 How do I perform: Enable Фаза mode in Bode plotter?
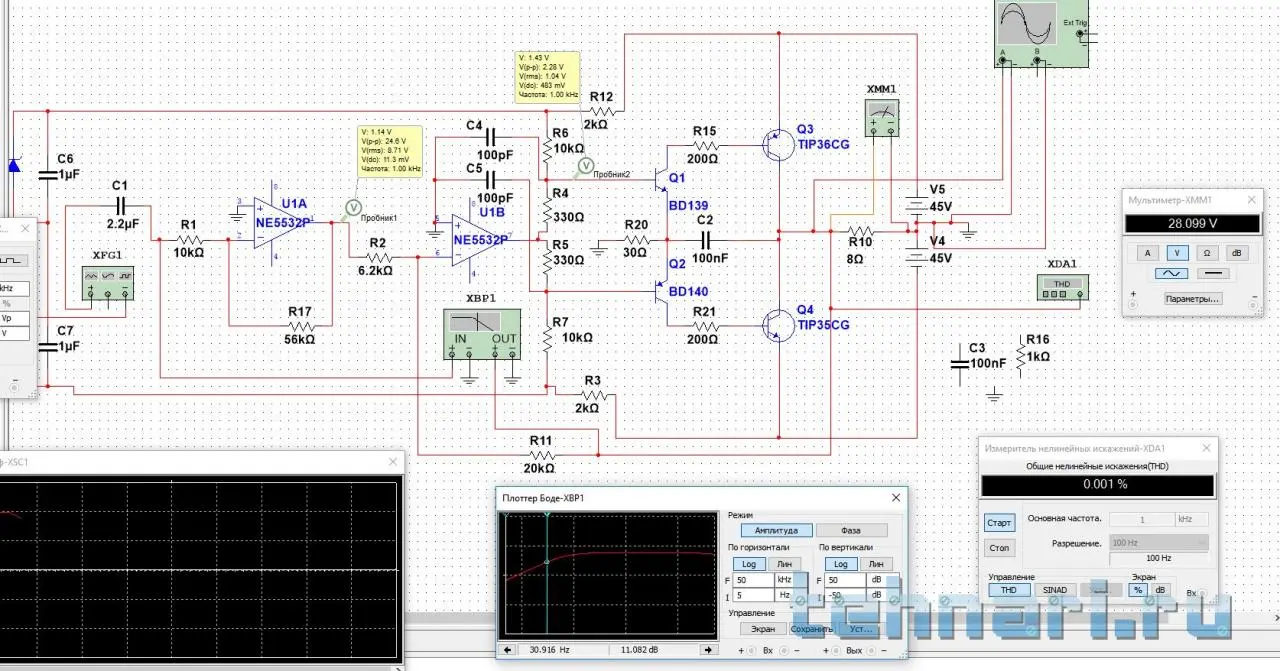(850, 530)
